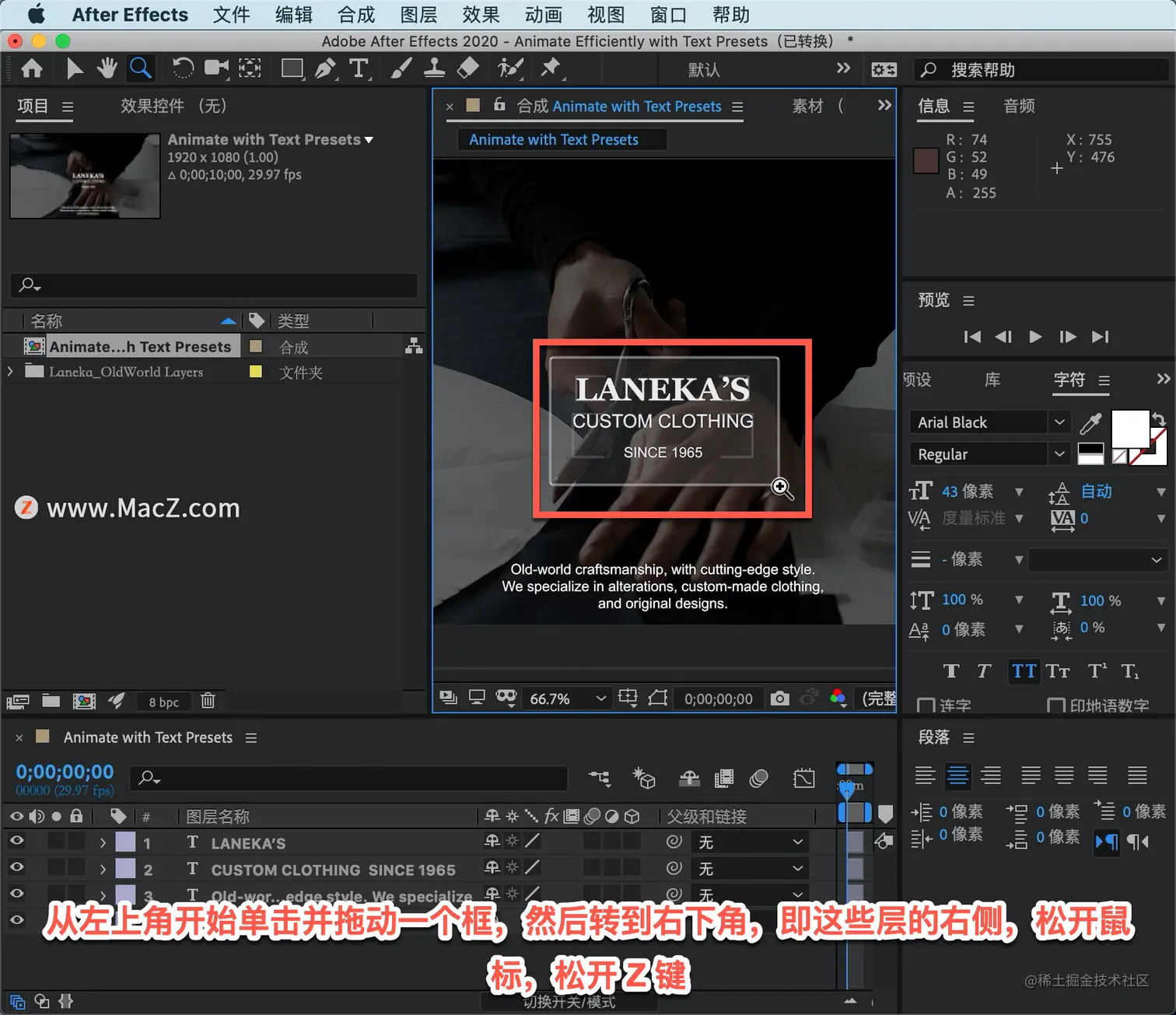Expand the CUSTOM CLOTHING SINCE 1965 layer
Viewport: 1176px width, 1015px height.
(x=103, y=869)
